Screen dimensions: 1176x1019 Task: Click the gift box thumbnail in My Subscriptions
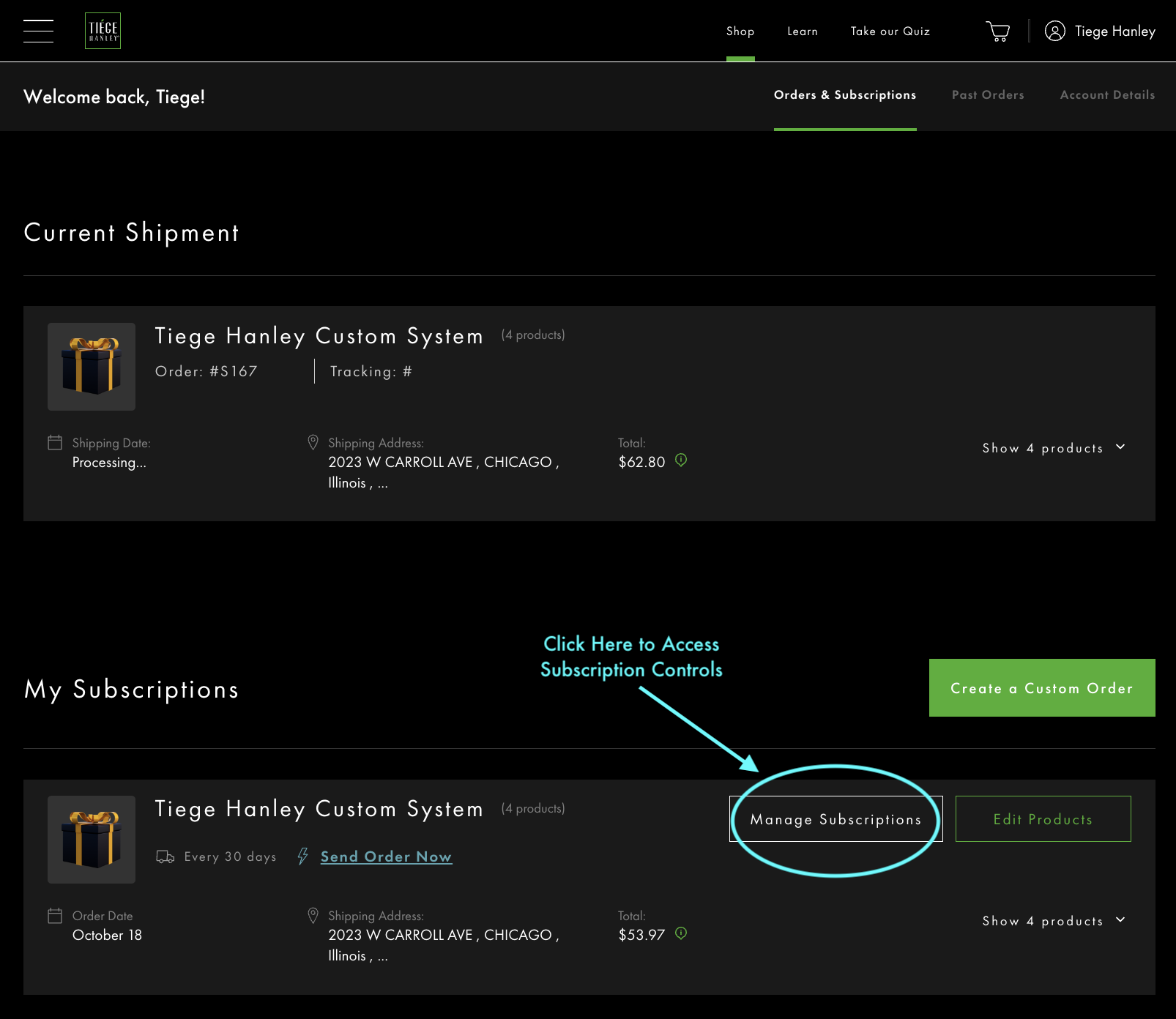tap(92, 840)
